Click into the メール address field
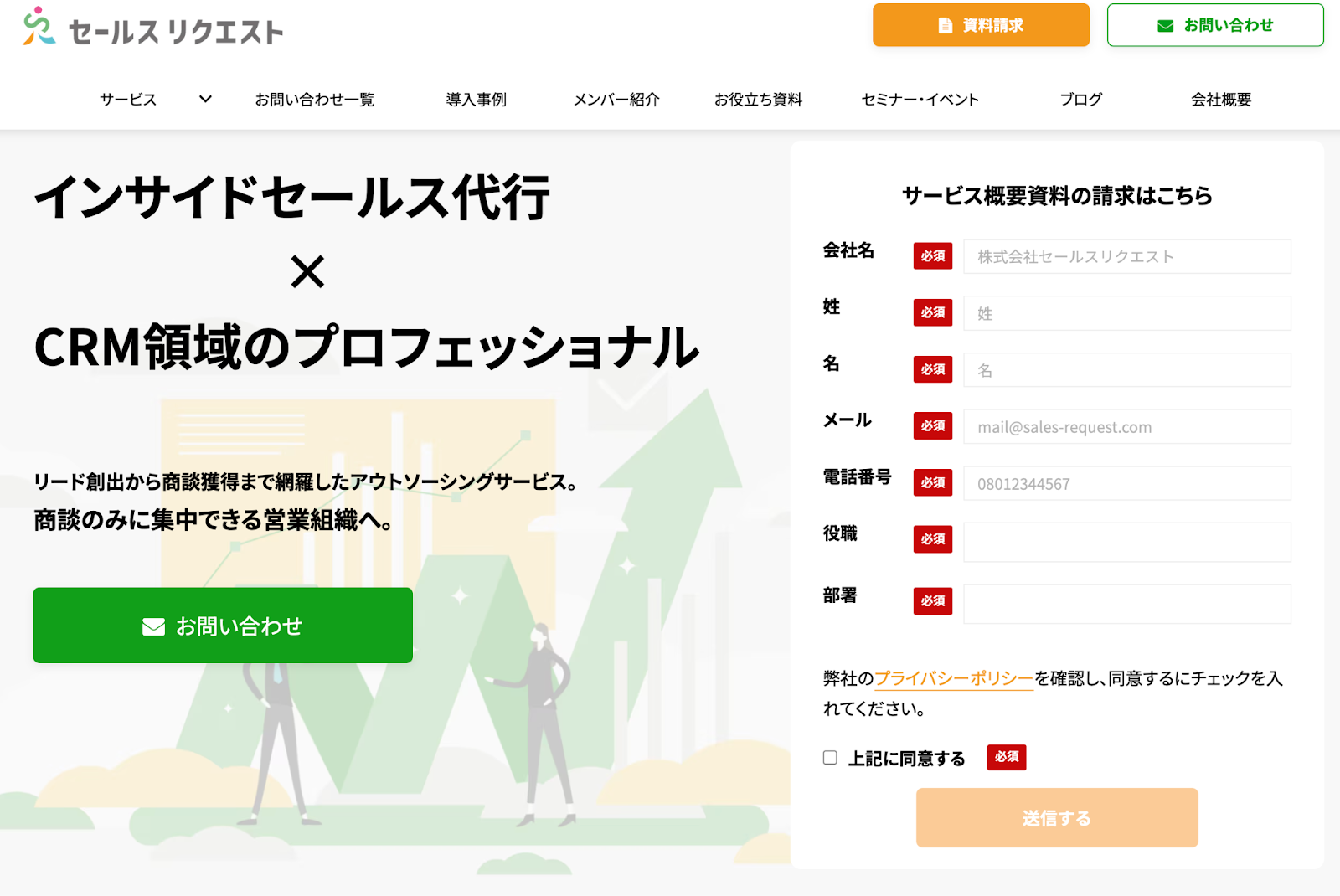The height and width of the screenshot is (896, 1340). pyautogui.click(x=1126, y=427)
